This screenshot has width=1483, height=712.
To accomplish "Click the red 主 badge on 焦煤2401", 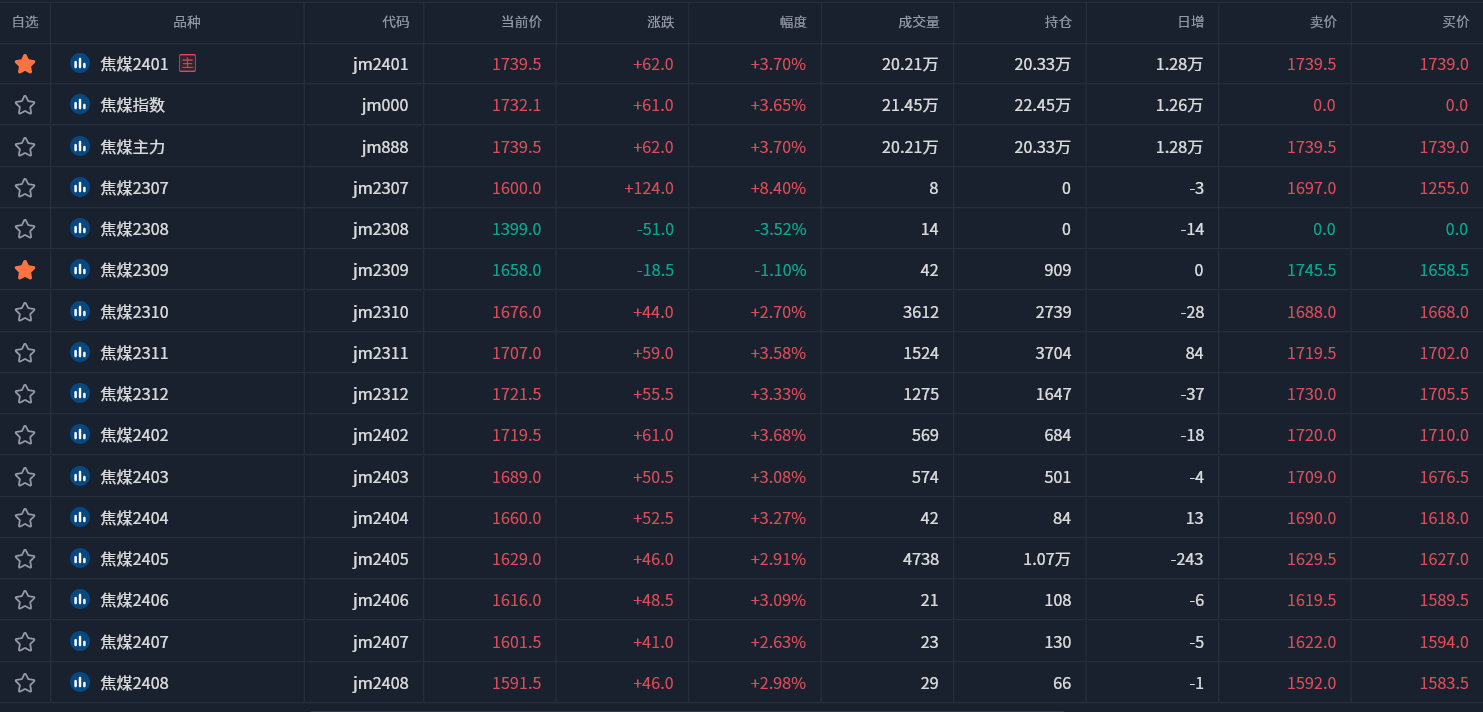I will click(x=187, y=63).
